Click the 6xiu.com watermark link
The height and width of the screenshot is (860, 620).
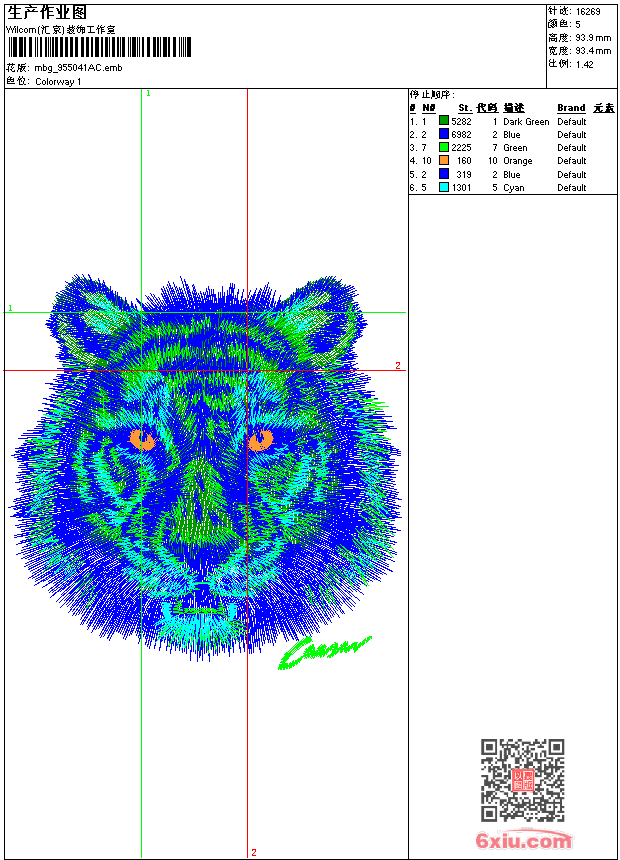pos(524,841)
